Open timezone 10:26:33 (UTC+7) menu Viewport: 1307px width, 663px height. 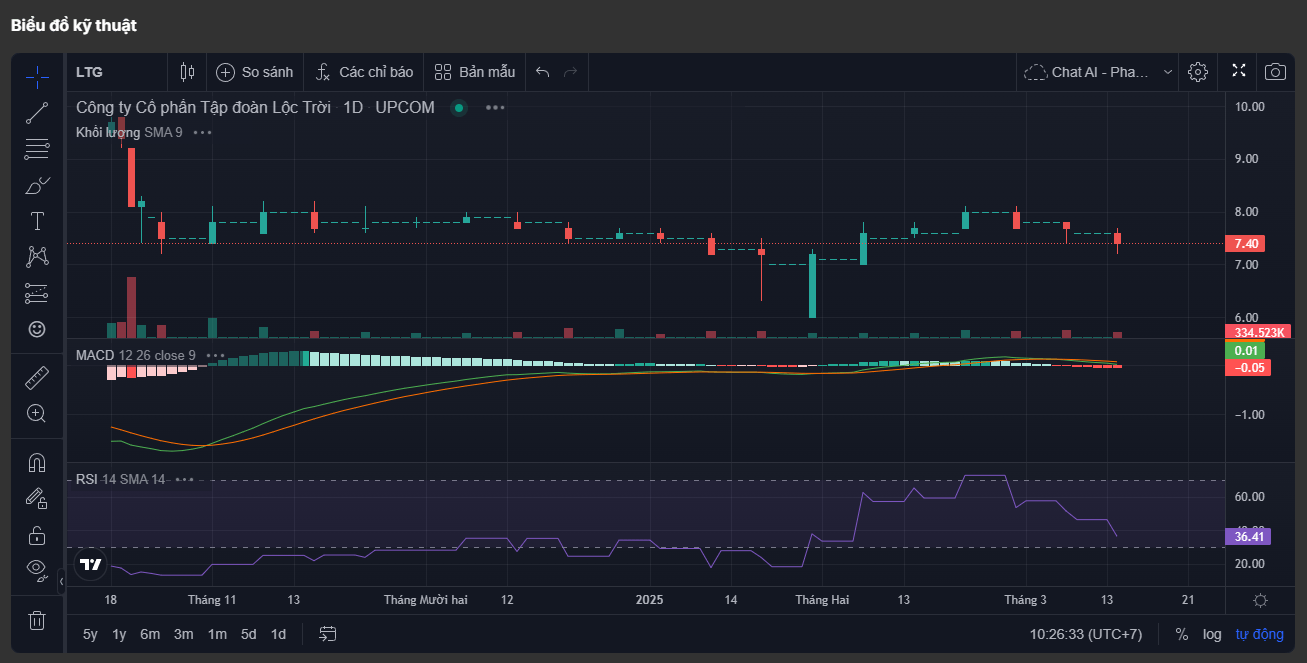[x=1086, y=634]
